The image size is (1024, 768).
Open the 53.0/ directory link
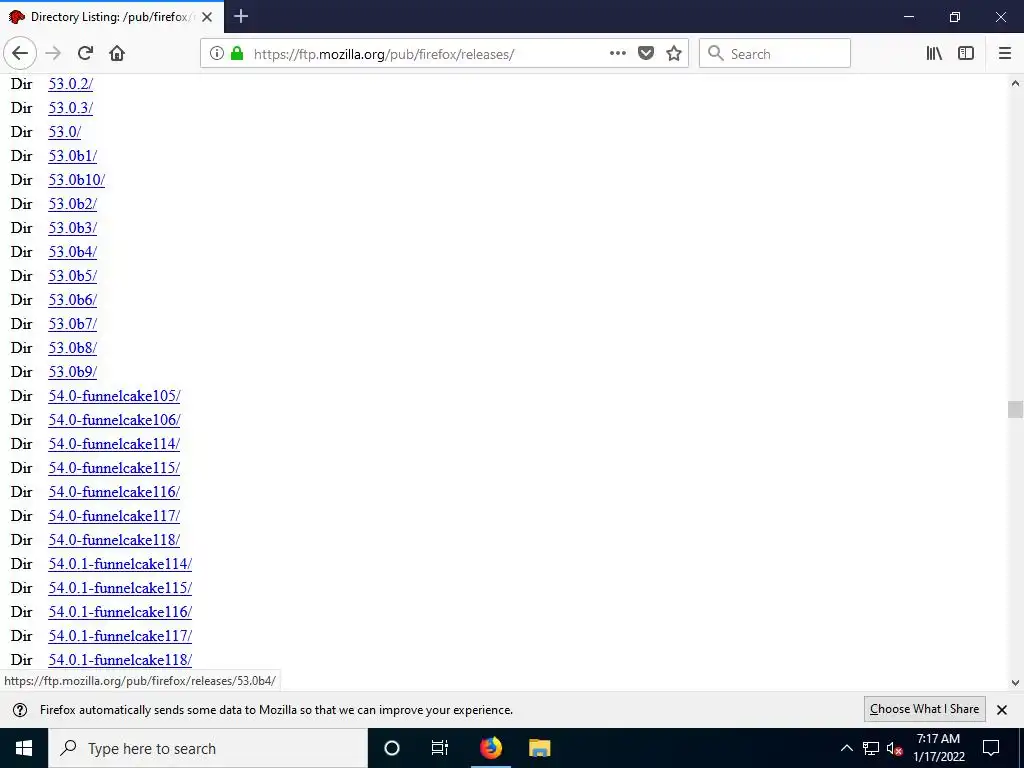65,133
